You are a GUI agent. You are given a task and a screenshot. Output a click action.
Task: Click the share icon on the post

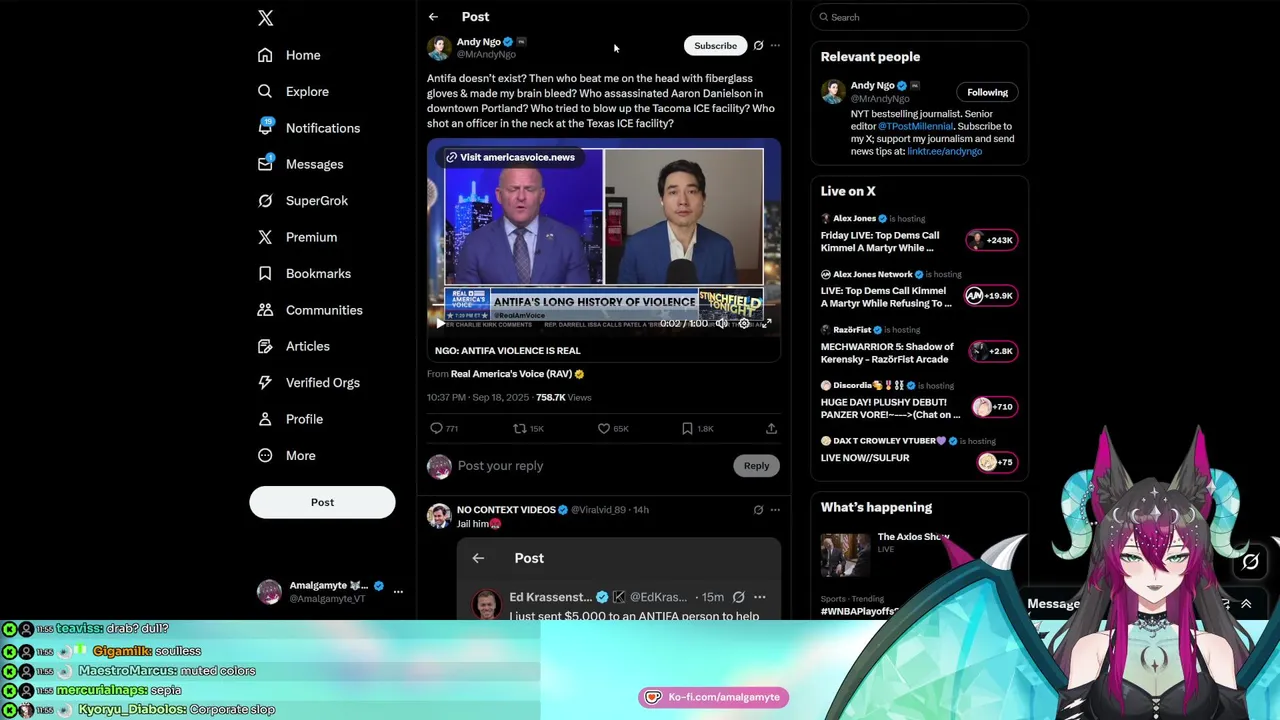[771, 428]
